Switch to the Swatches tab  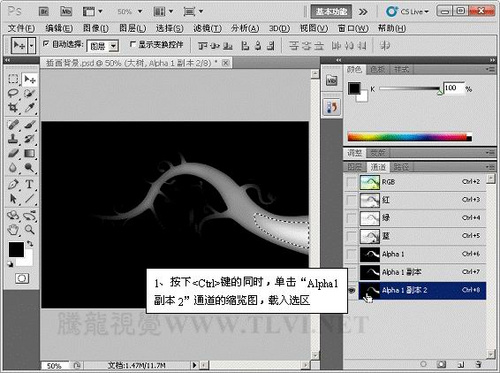coord(378,69)
